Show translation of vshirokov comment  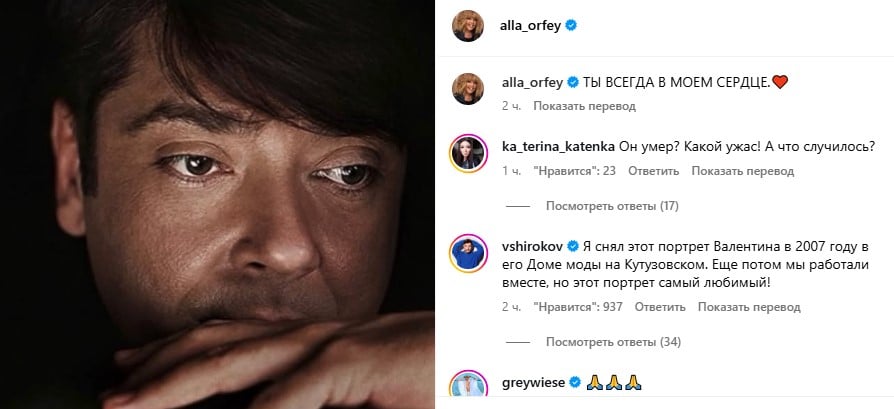click(x=749, y=307)
